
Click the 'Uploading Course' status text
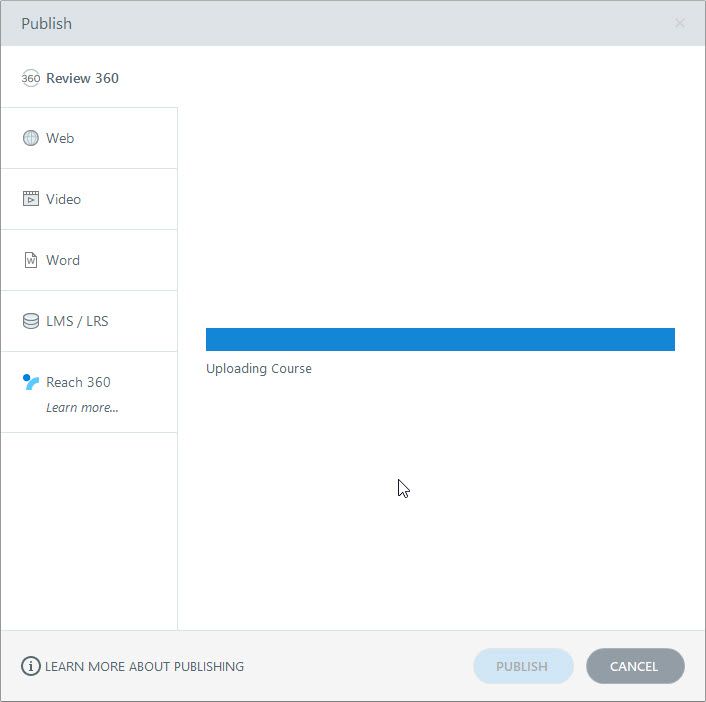pos(259,369)
